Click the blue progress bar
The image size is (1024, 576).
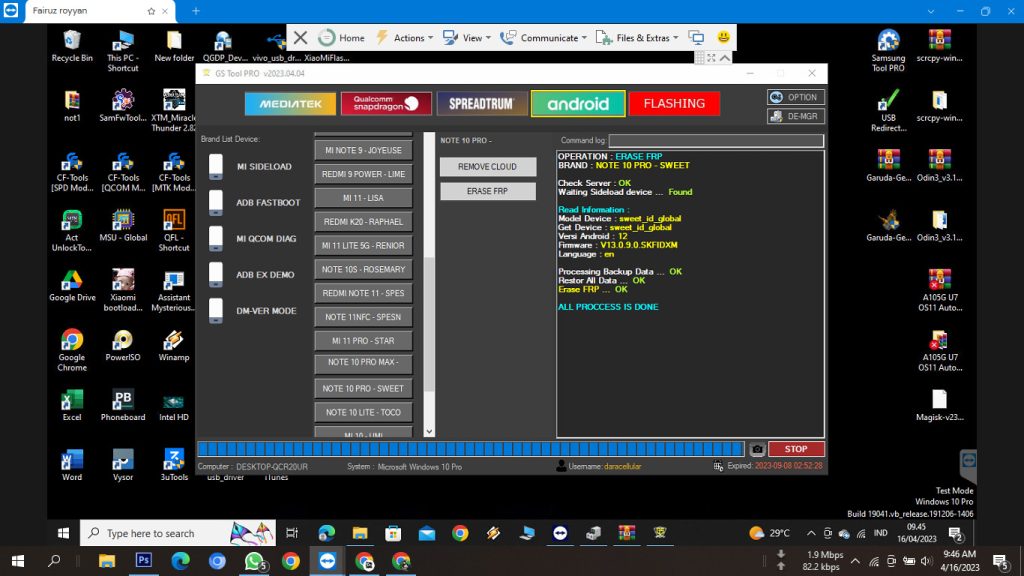470,449
